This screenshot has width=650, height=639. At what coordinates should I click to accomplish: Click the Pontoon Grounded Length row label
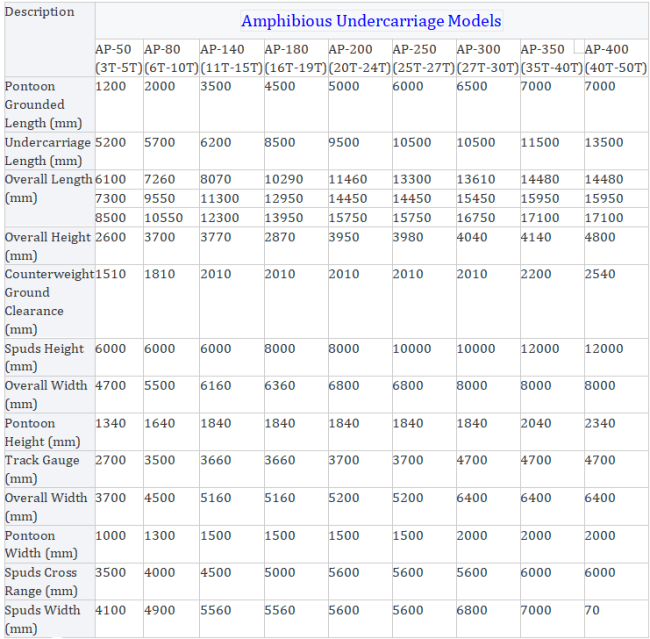pyautogui.click(x=43, y=104)
